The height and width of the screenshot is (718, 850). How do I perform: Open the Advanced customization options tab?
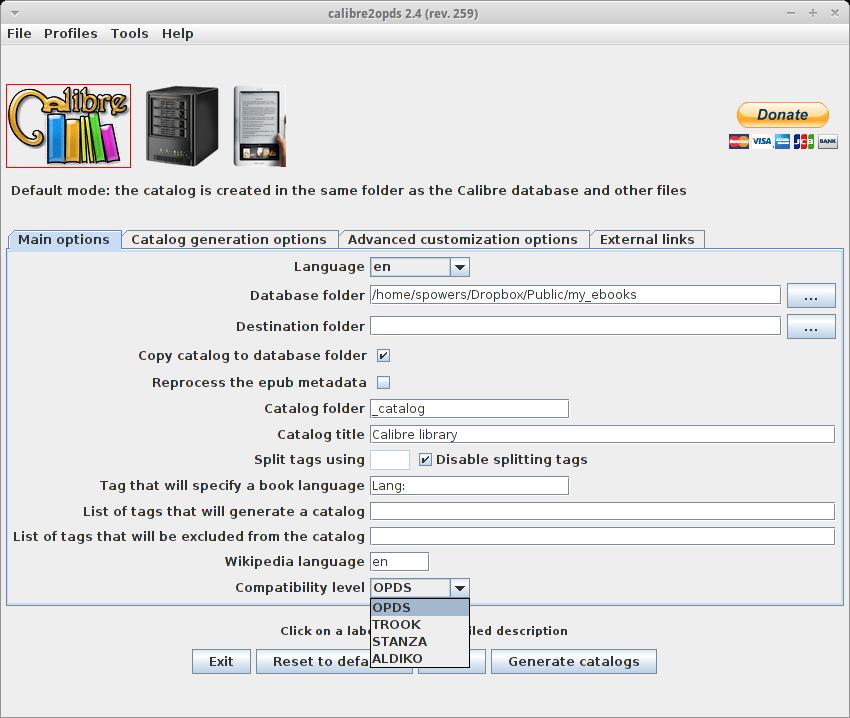tap(462, 240)
